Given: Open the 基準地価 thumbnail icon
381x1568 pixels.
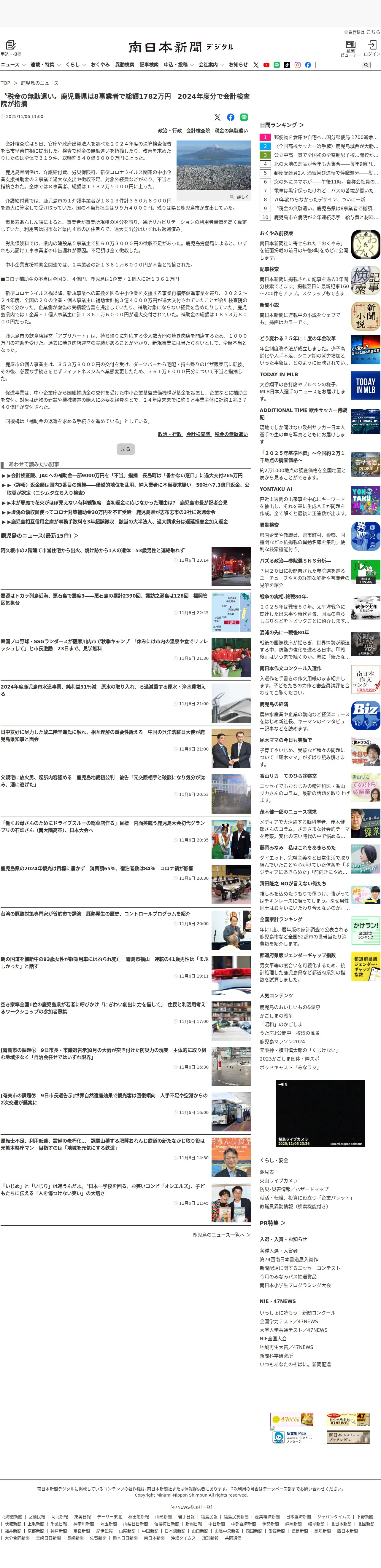Looking at the screenshot, I should pos(366,464).
